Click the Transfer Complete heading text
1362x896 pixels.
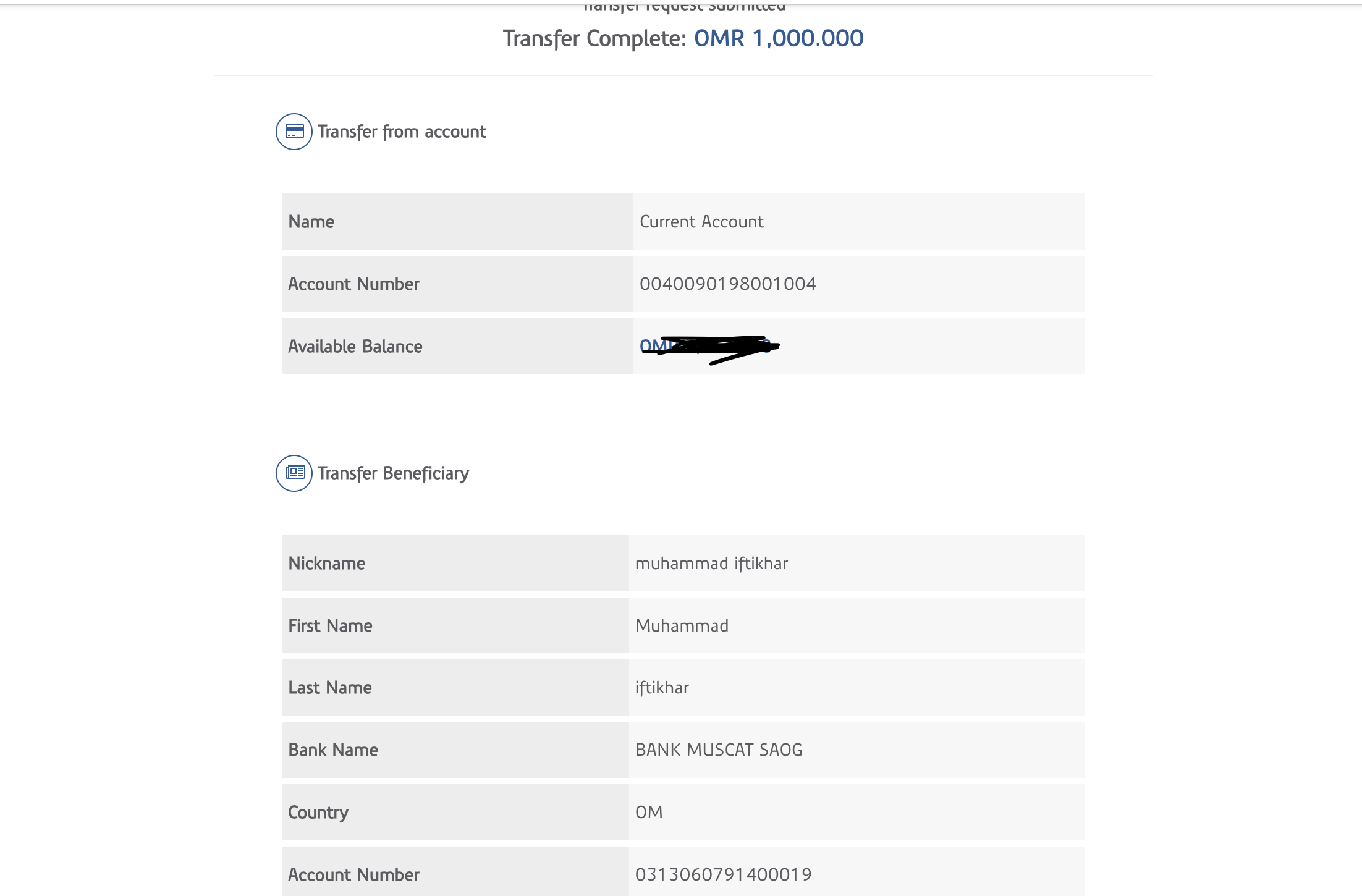pos(594,38)
